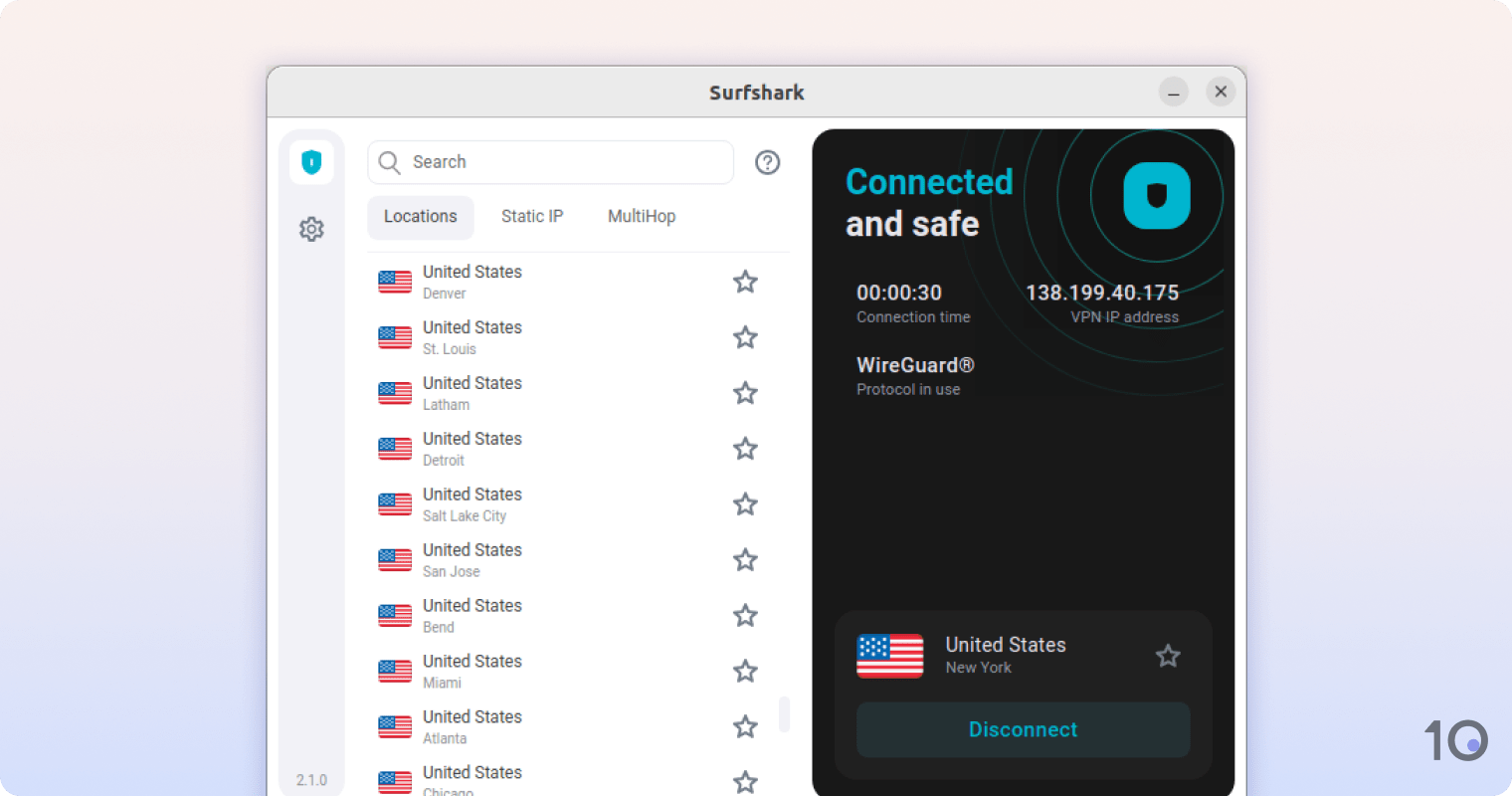This screenshot has width=1512, height=796.
Task: Select the Locations tab
Action: pyautogui.click(x=420, y=216)
